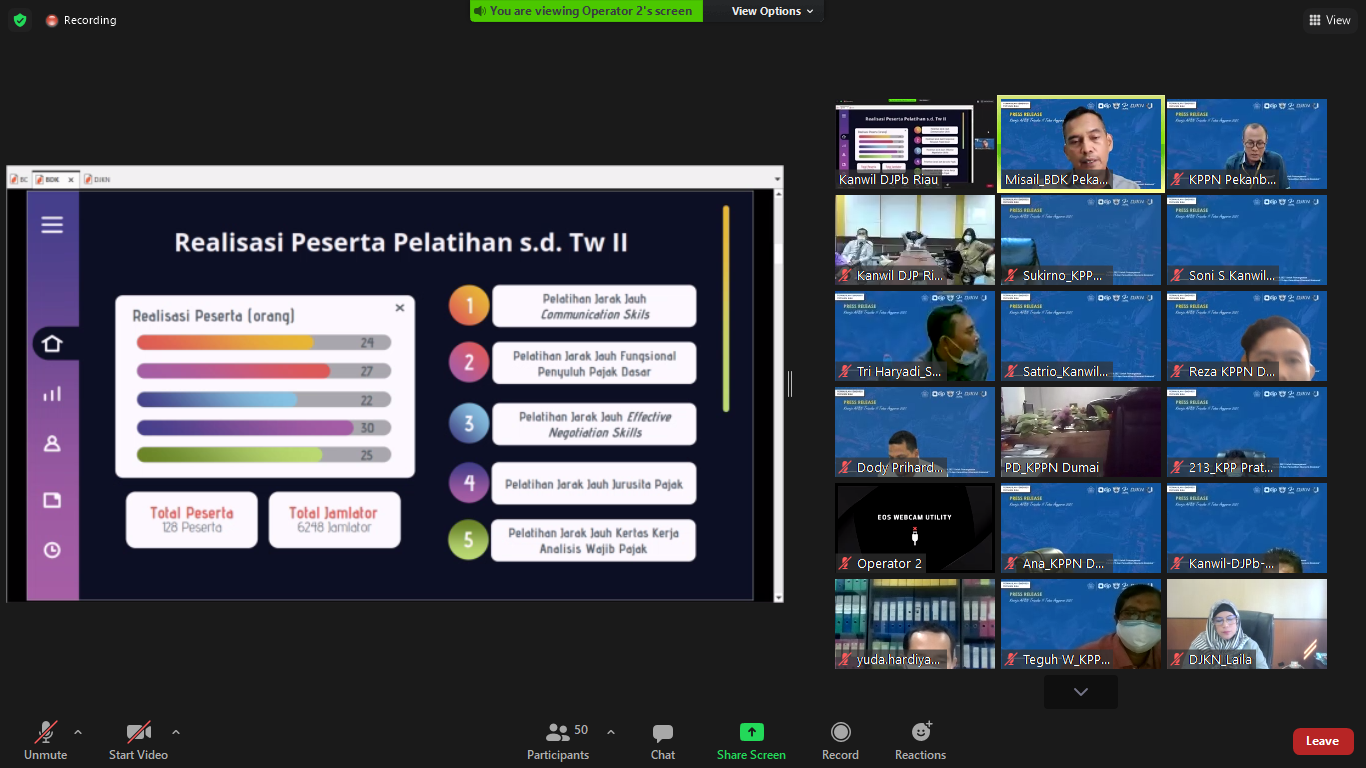Screen dimensions: 1366x768
Task: Select Misail_BDK speaker video thumbnail
Action: [x=1081, y=143]
